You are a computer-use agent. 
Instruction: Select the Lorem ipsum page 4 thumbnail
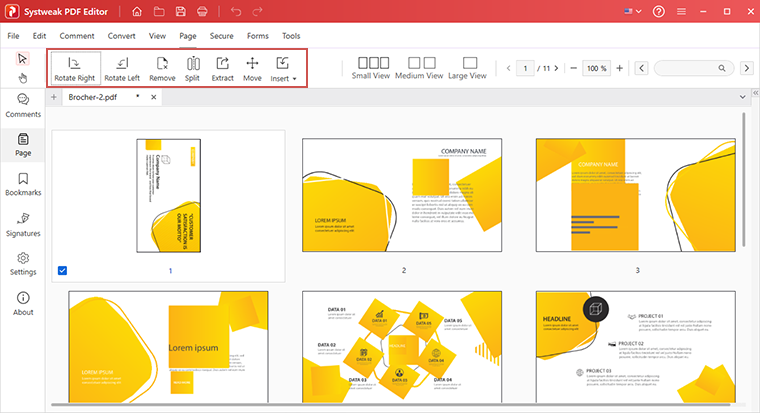168,347
